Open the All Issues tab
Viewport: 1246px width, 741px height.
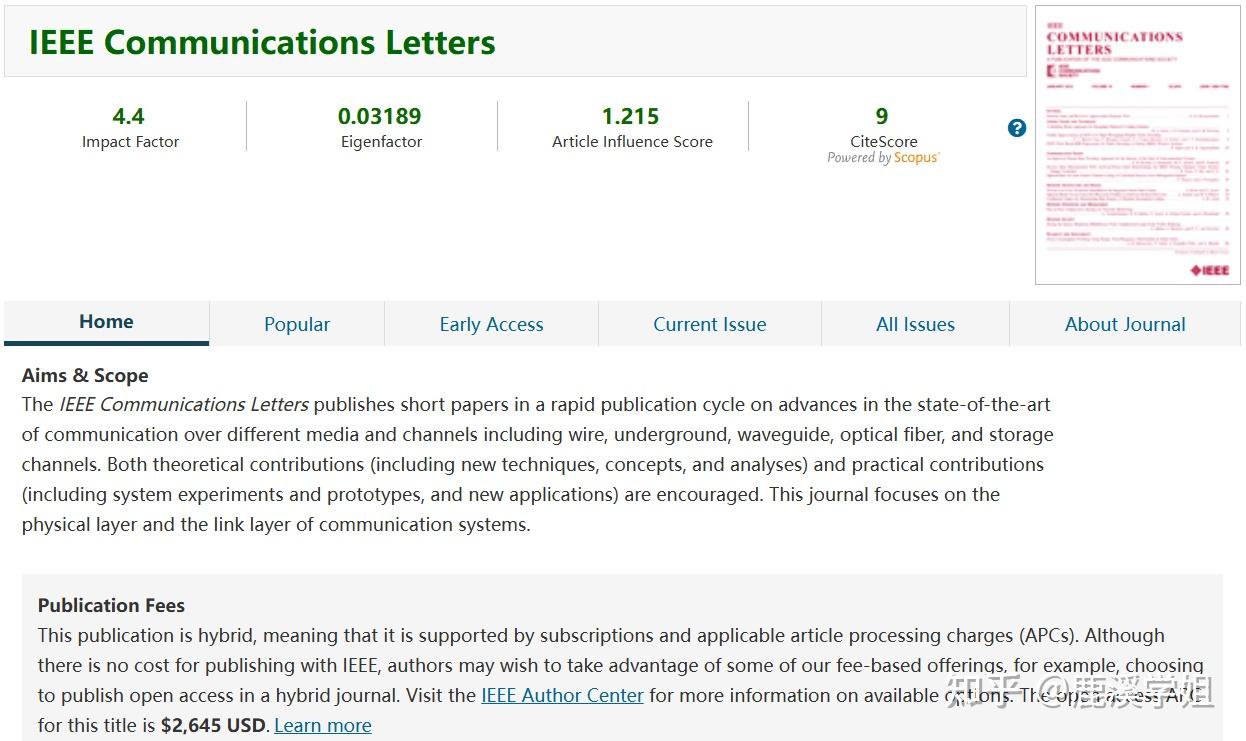coord(915,324)
